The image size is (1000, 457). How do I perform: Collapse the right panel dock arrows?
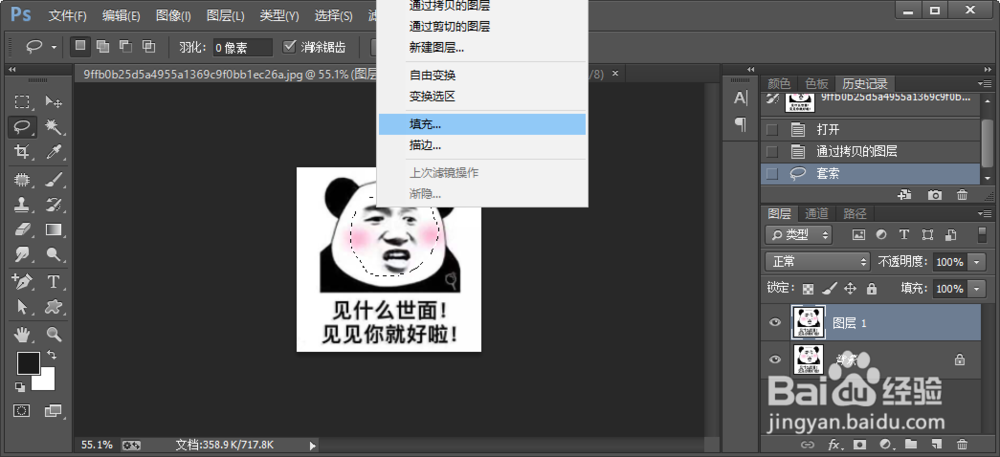click(x=987, y=69)
